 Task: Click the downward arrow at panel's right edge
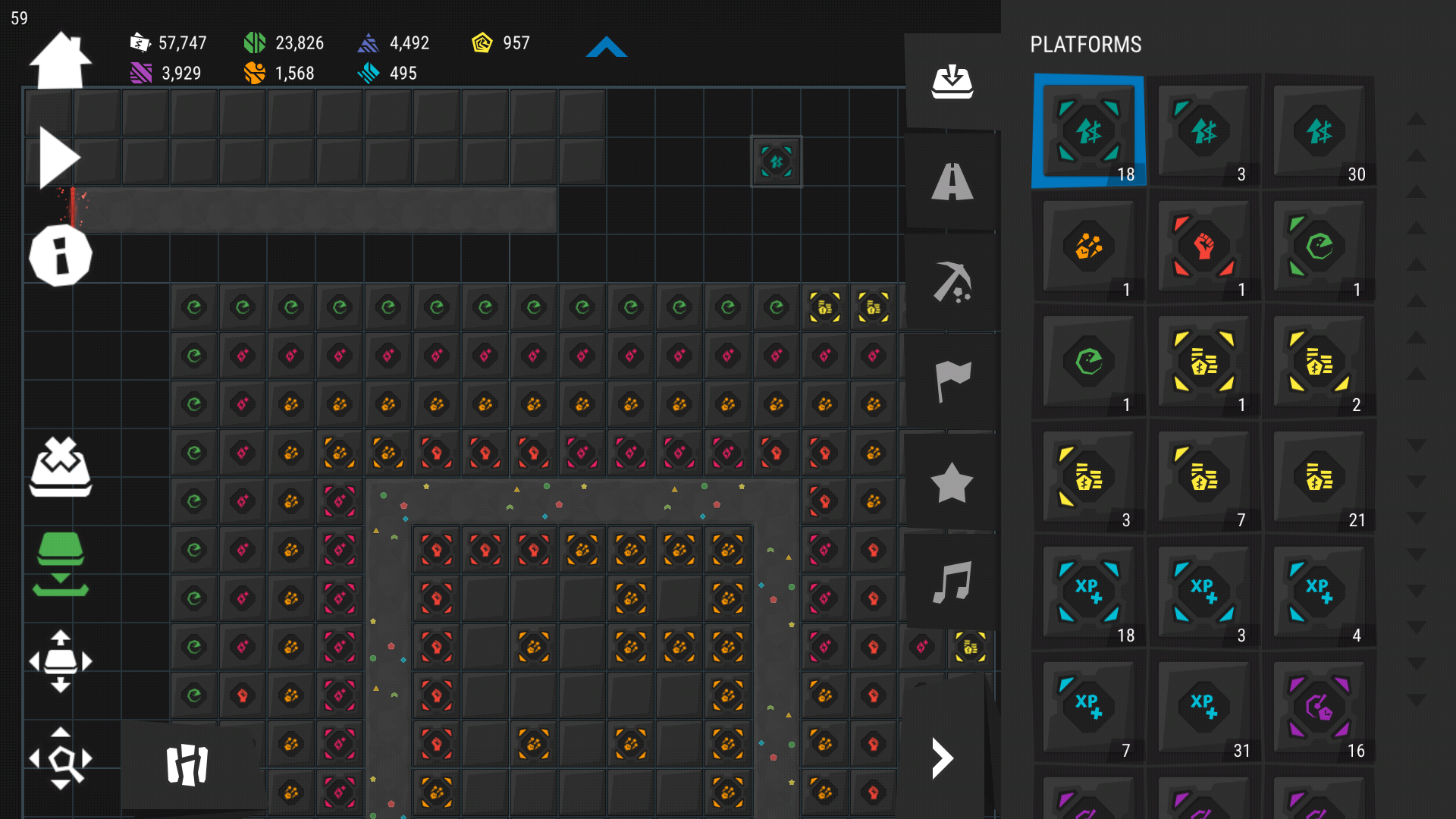(1416, 444)
